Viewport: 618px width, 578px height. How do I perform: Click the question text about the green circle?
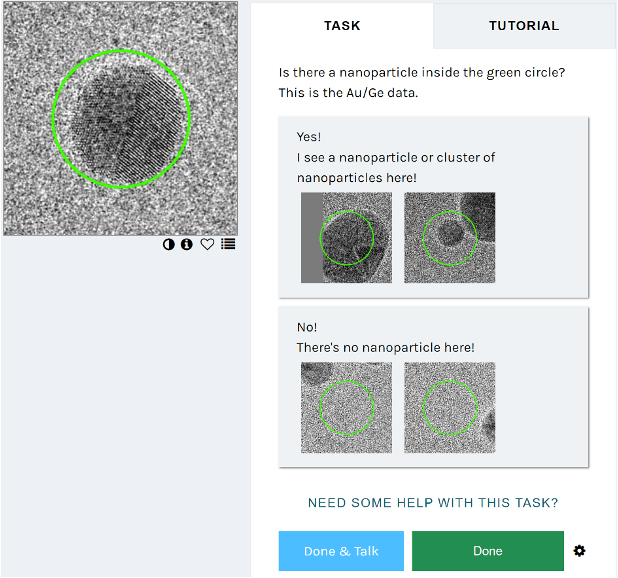point(429,73)
